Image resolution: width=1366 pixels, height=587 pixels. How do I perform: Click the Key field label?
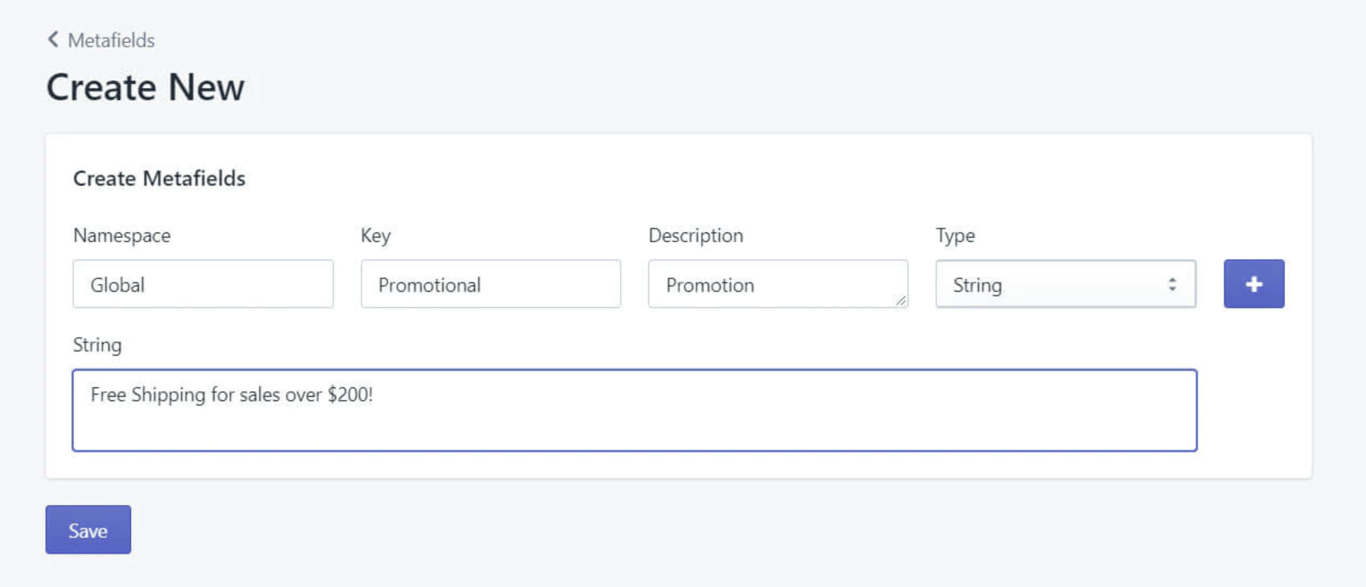coord(376,236)
